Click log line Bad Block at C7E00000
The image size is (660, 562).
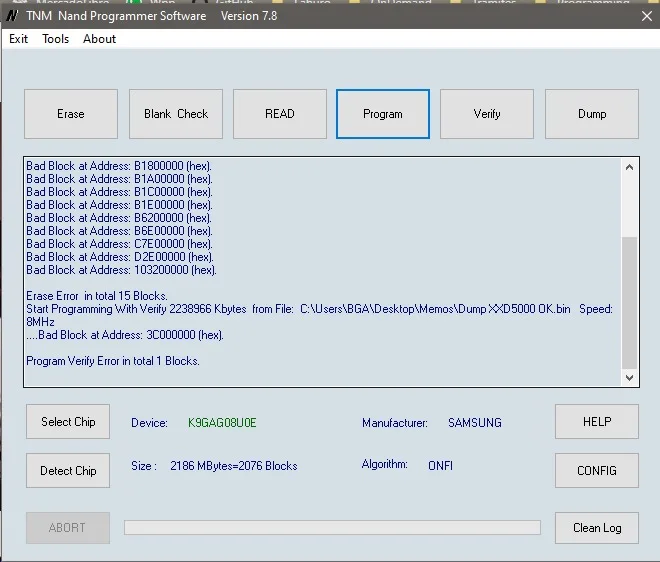pos(119,244)
